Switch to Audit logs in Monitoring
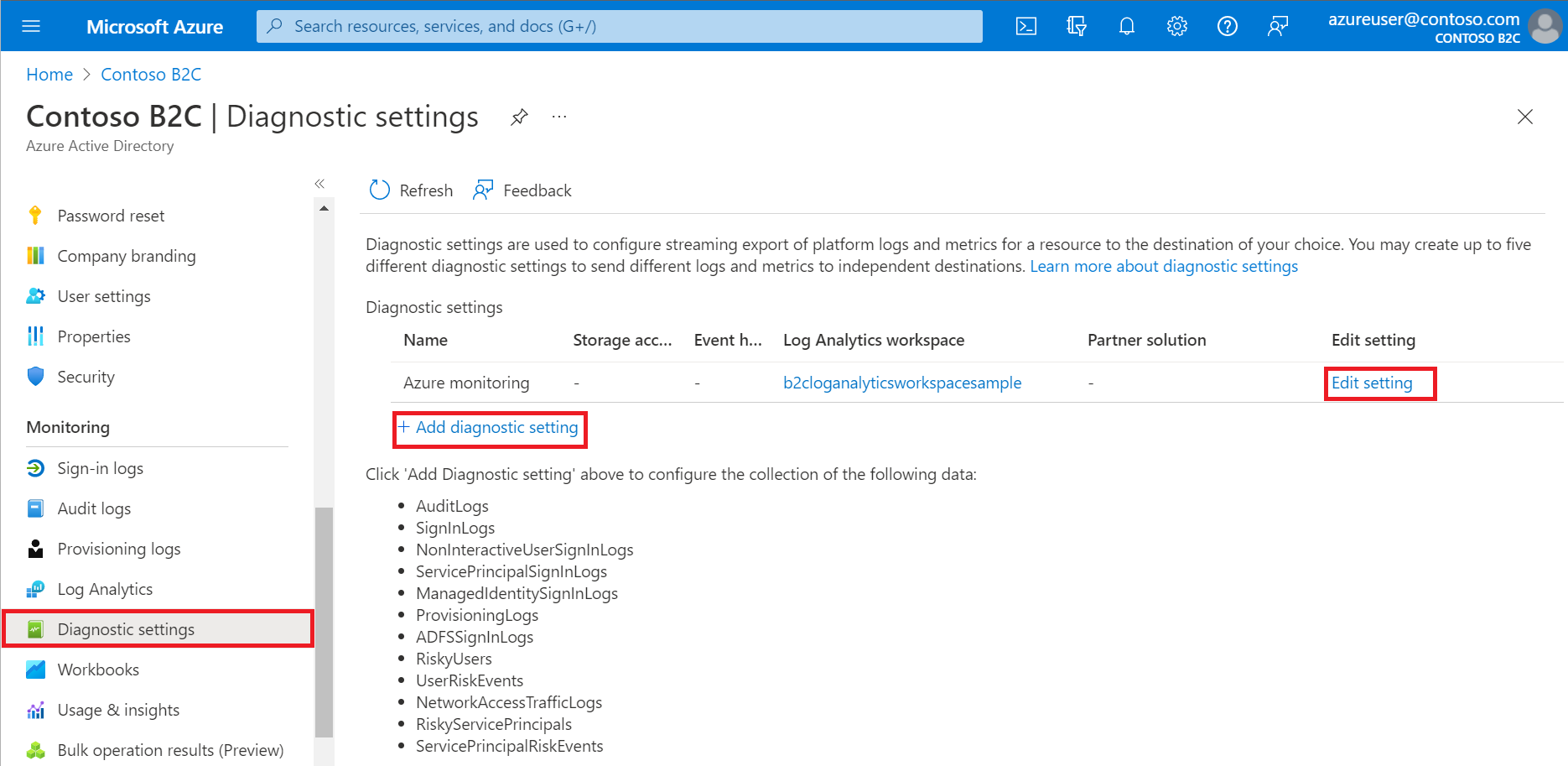The width and height of the screenshot is (1568, 766). tap(94, 508)
